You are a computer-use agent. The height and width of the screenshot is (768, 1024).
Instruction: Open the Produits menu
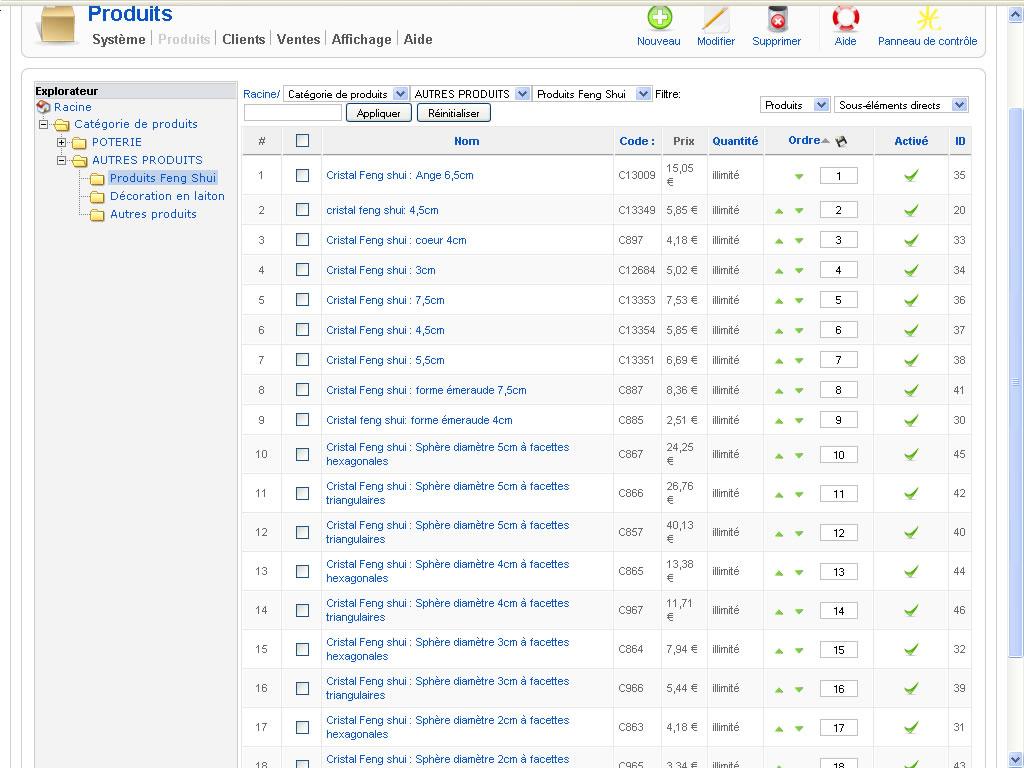184,39
